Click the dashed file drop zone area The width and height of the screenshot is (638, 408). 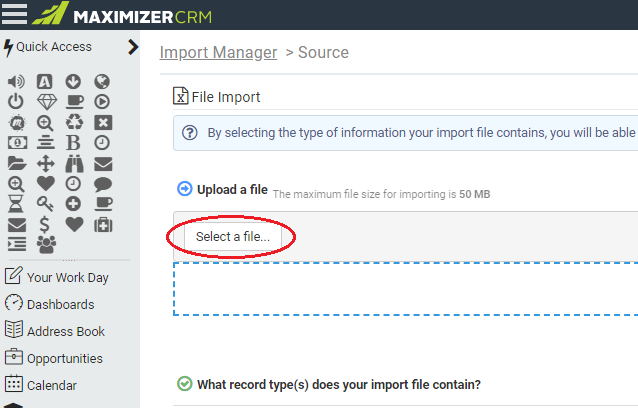[x=405, y=289]
